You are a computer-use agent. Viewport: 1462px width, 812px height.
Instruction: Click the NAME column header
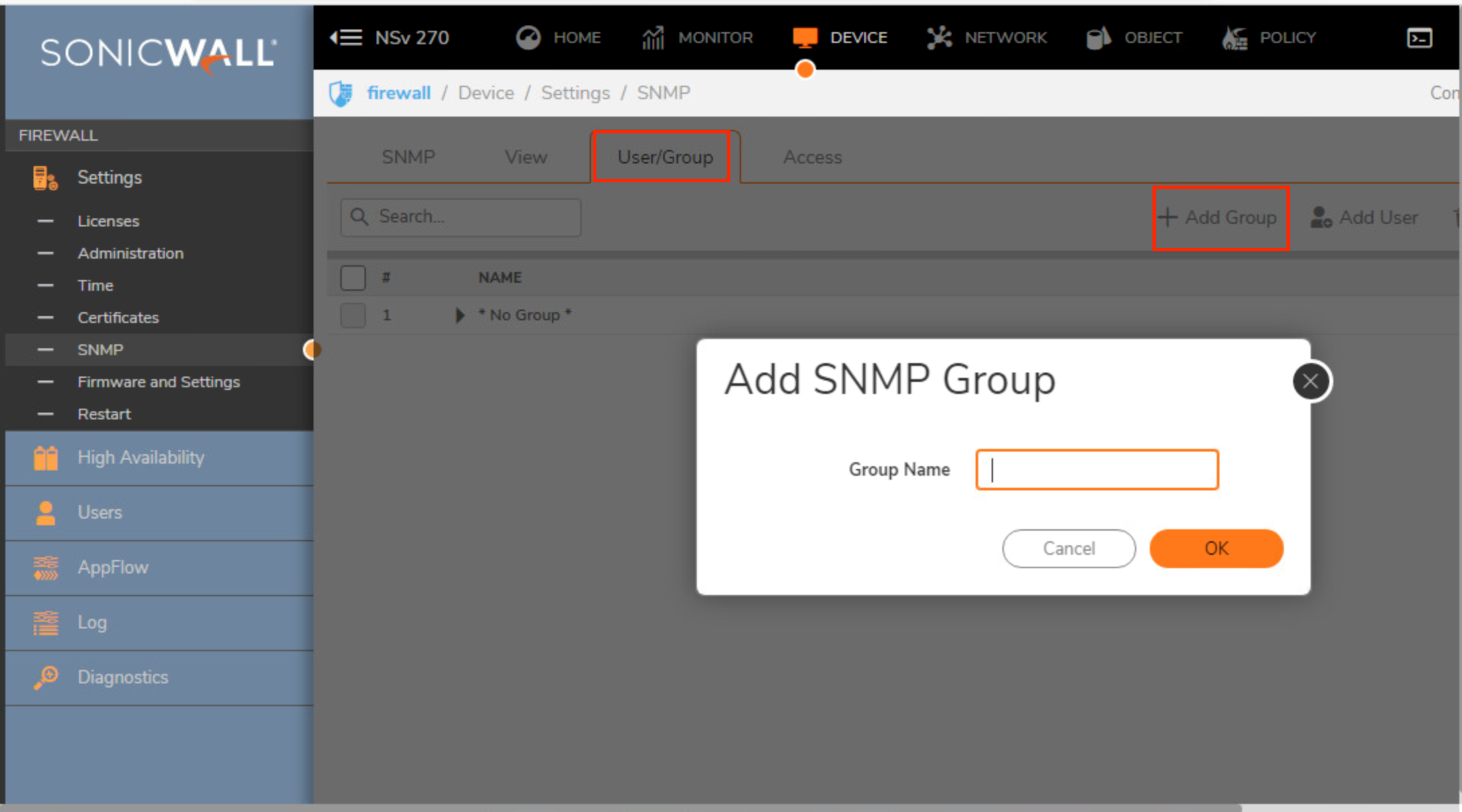click(500, 277)
